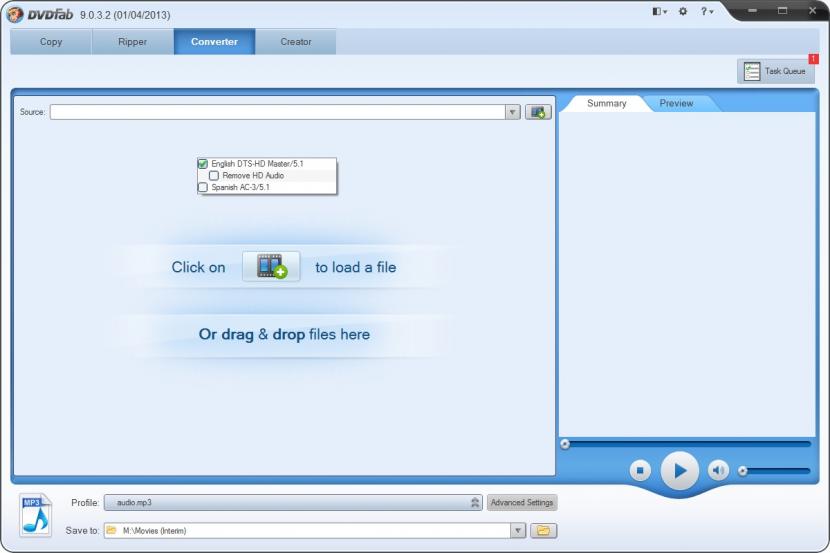Screen dimensions: 830x553
Task: Open the Preview tab
Action: (x=676, y=103)
